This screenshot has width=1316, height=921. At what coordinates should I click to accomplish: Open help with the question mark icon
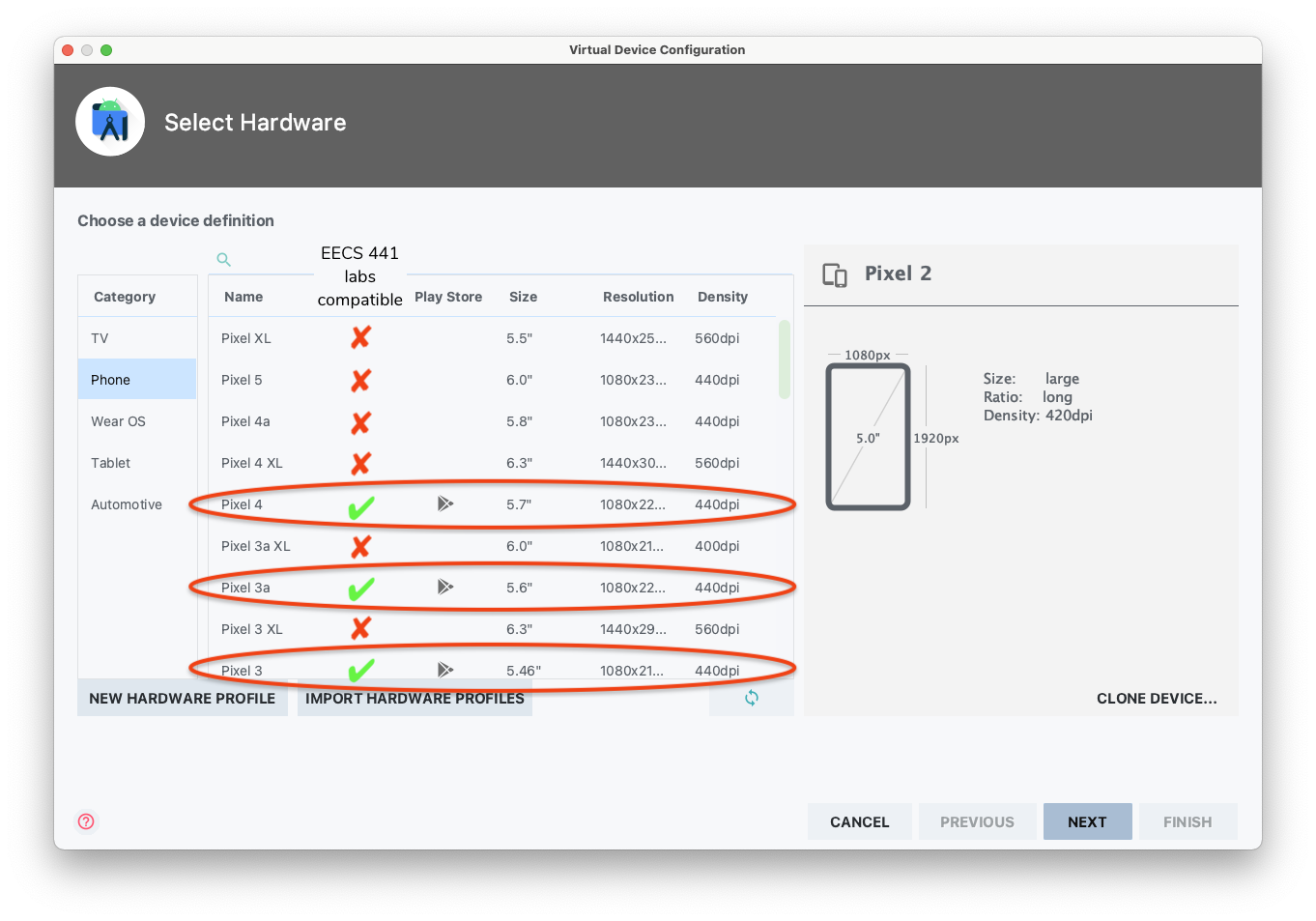(86, 821)
